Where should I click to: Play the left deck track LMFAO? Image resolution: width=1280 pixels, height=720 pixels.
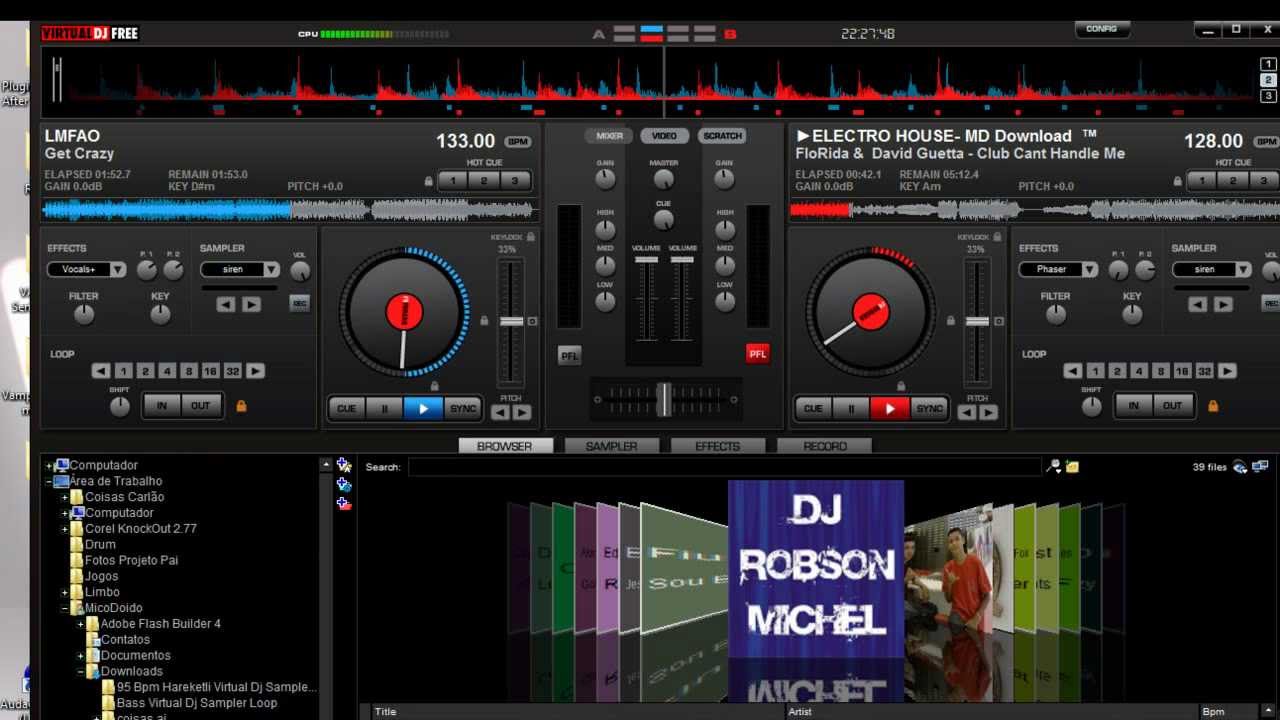click(x=423, y=408)
